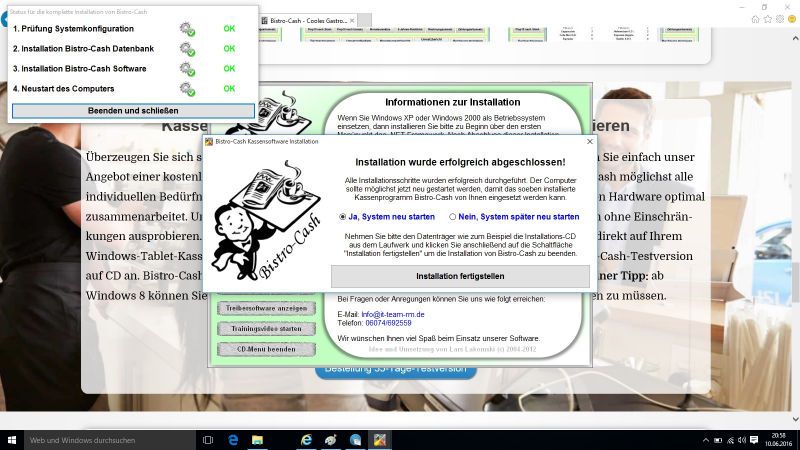Click the gear icon beside Prüfung Systemkonfiguration

tap(187, 29)
